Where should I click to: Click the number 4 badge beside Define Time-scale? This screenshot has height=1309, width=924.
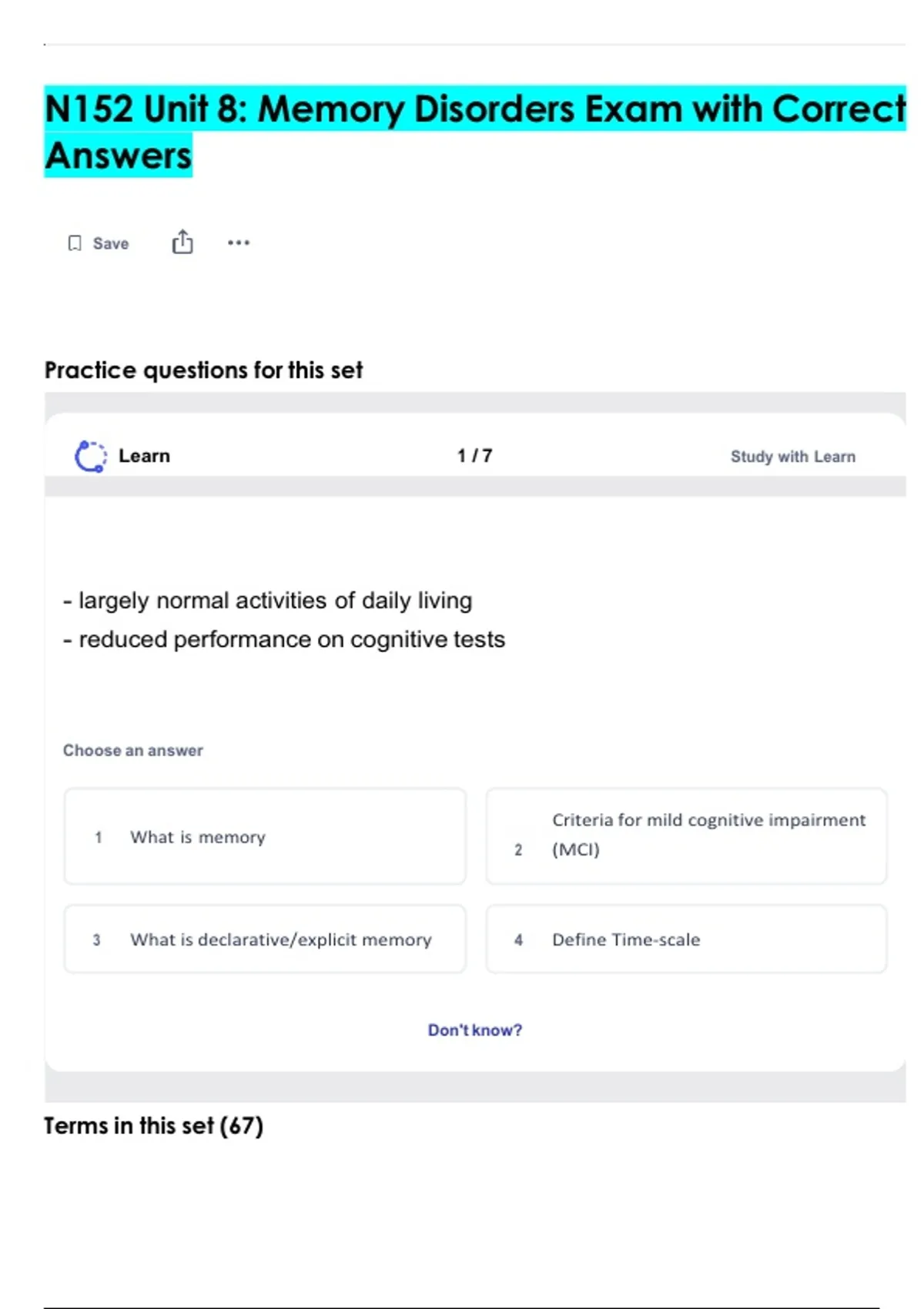(x=518, y=940)
